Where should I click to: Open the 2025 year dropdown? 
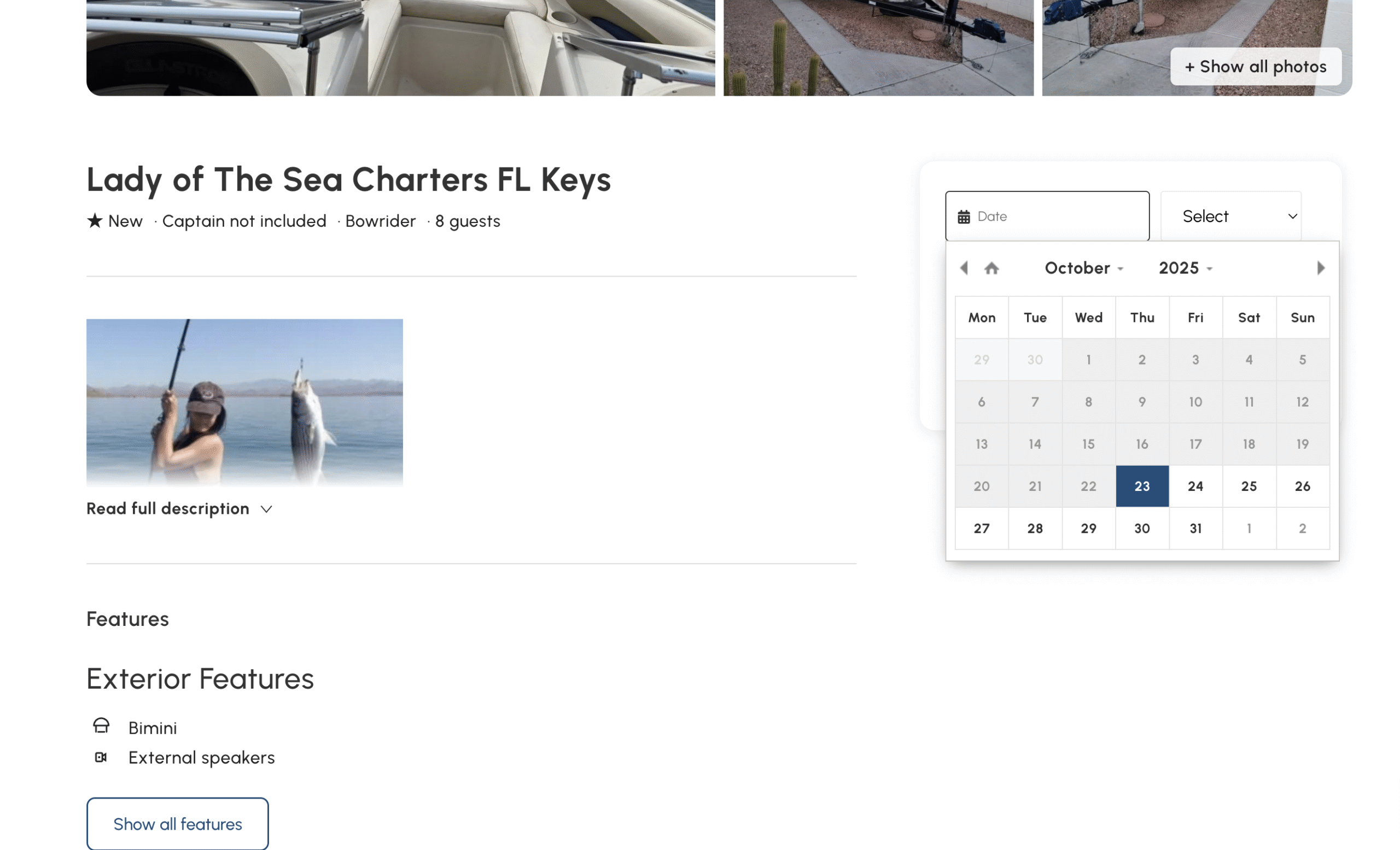[x=1185, y=268]
